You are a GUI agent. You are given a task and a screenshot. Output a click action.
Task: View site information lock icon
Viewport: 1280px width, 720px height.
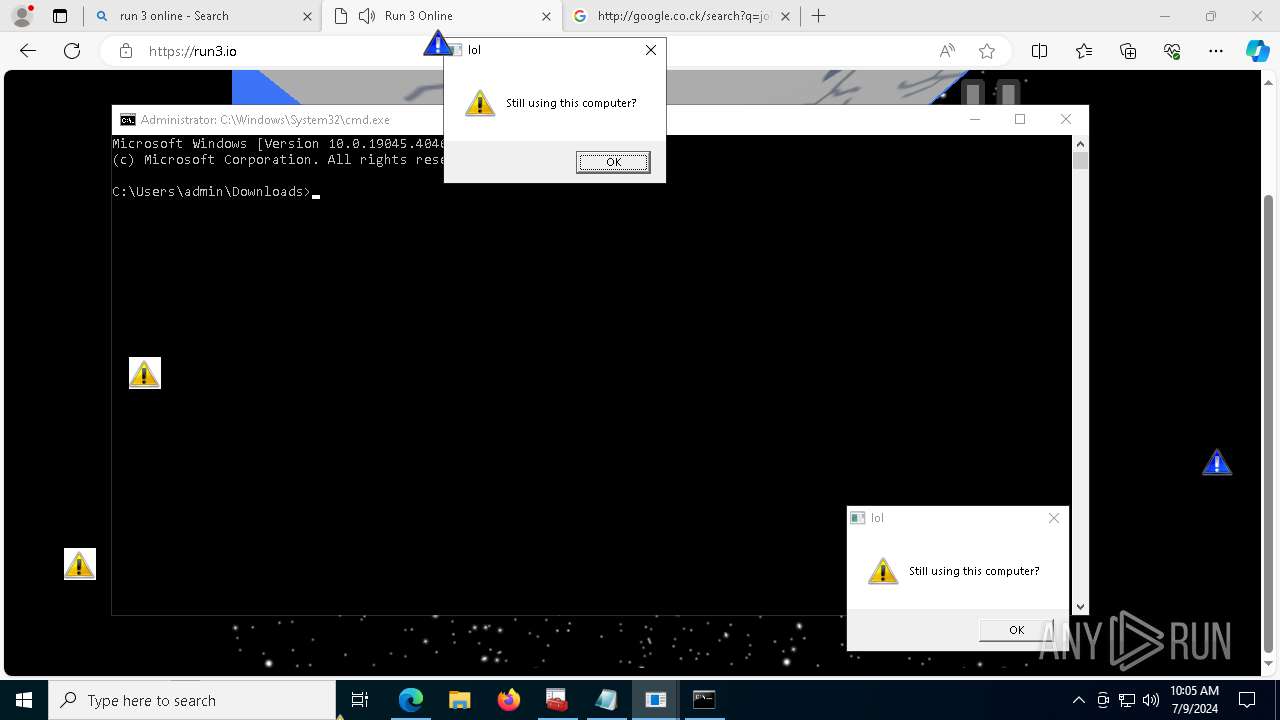tap(126, 51)
